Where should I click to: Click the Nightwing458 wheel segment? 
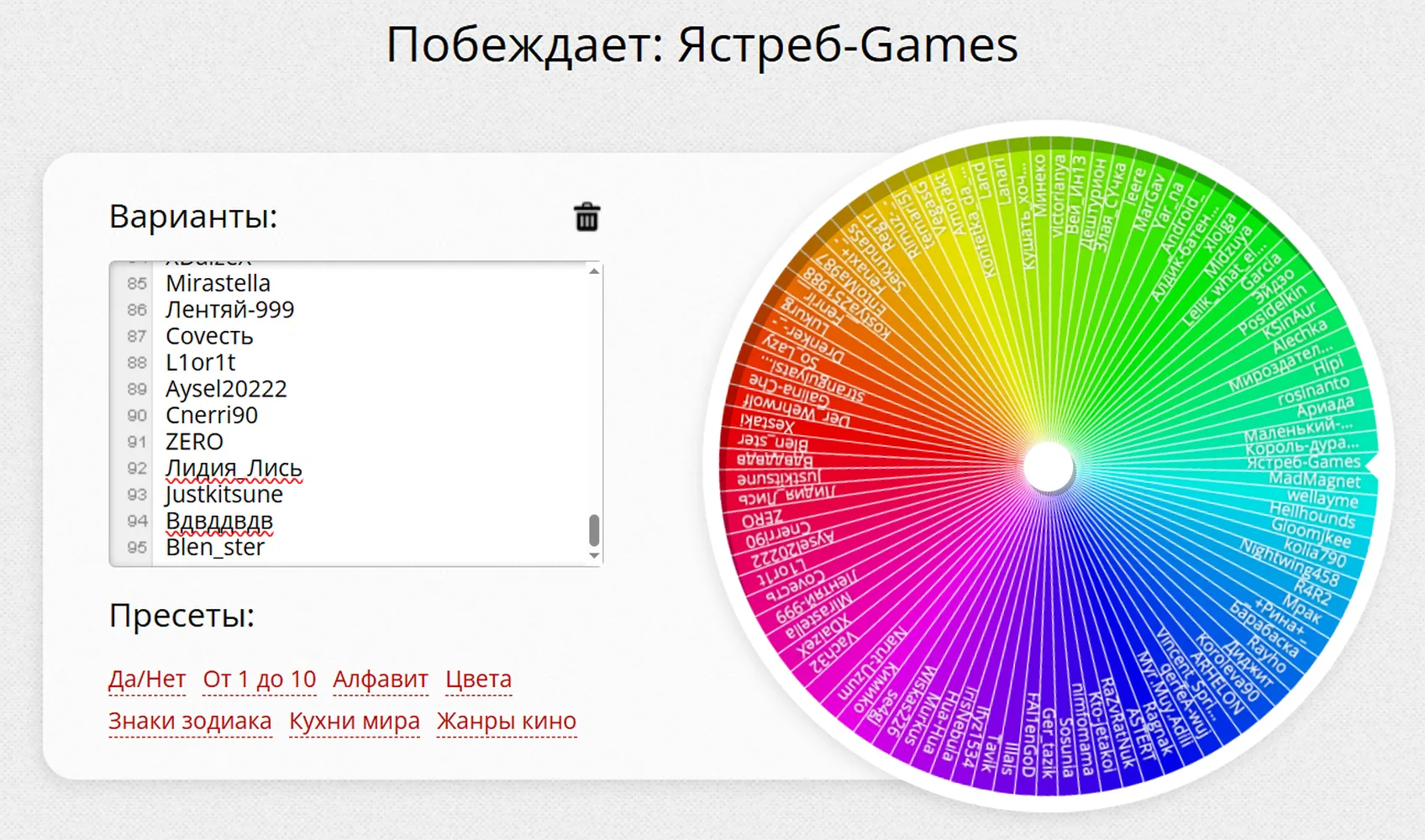1289,562
